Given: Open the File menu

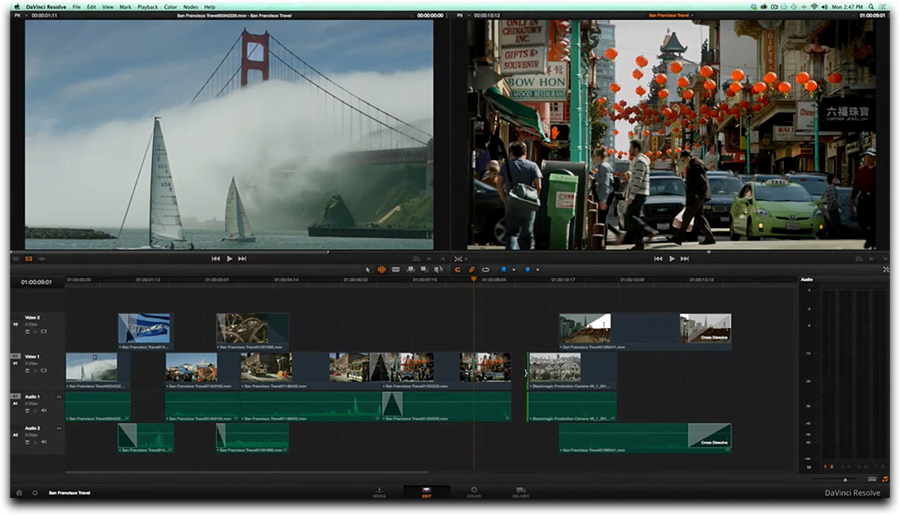Looking at the screenshot, I should pos(76,7).
